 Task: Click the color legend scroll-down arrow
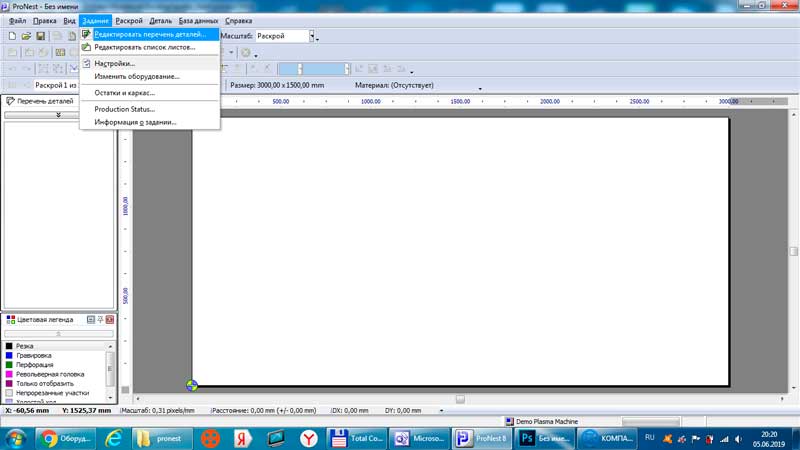point(110,397)
